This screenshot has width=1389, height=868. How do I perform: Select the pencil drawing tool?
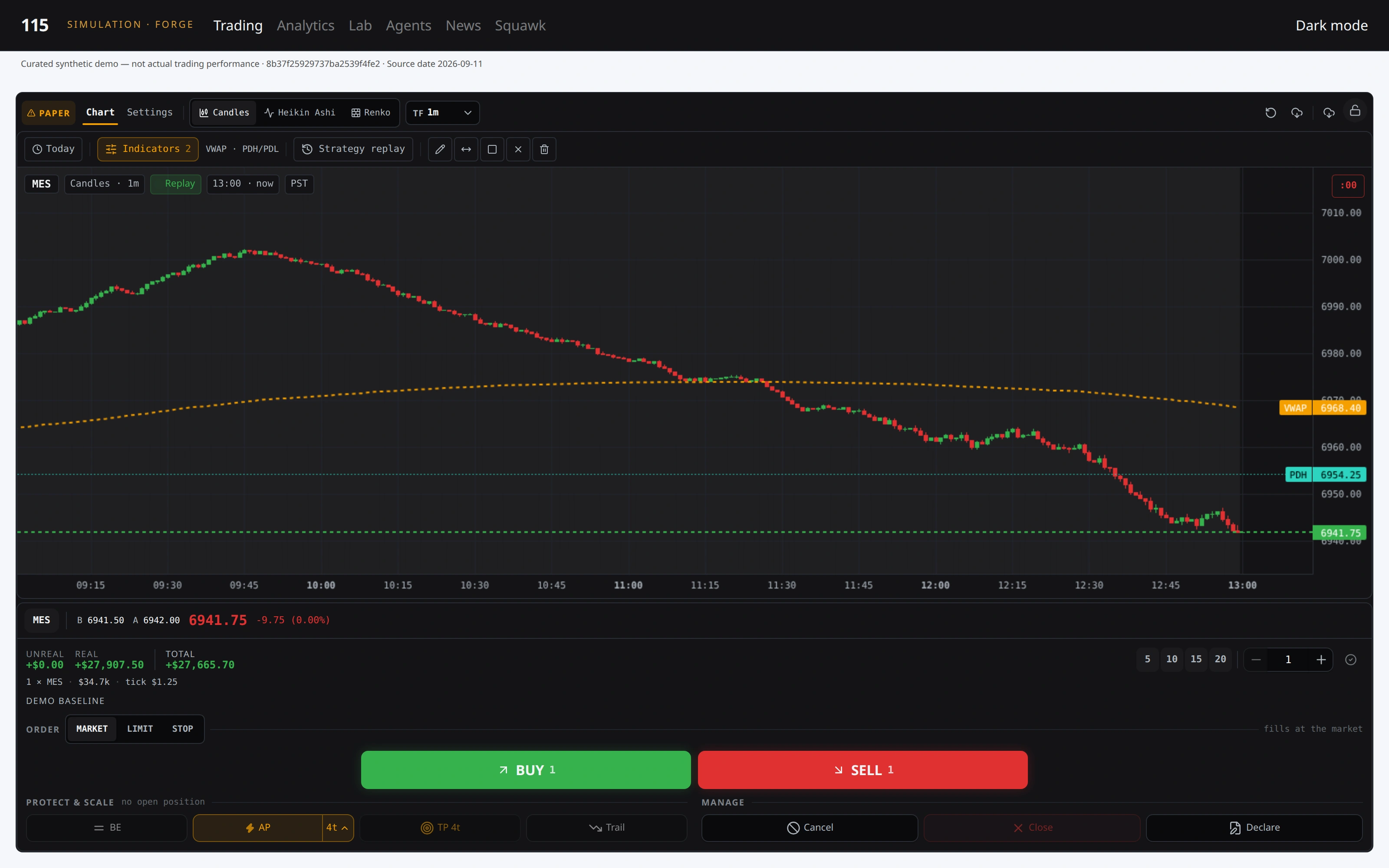tap(440, 149)
